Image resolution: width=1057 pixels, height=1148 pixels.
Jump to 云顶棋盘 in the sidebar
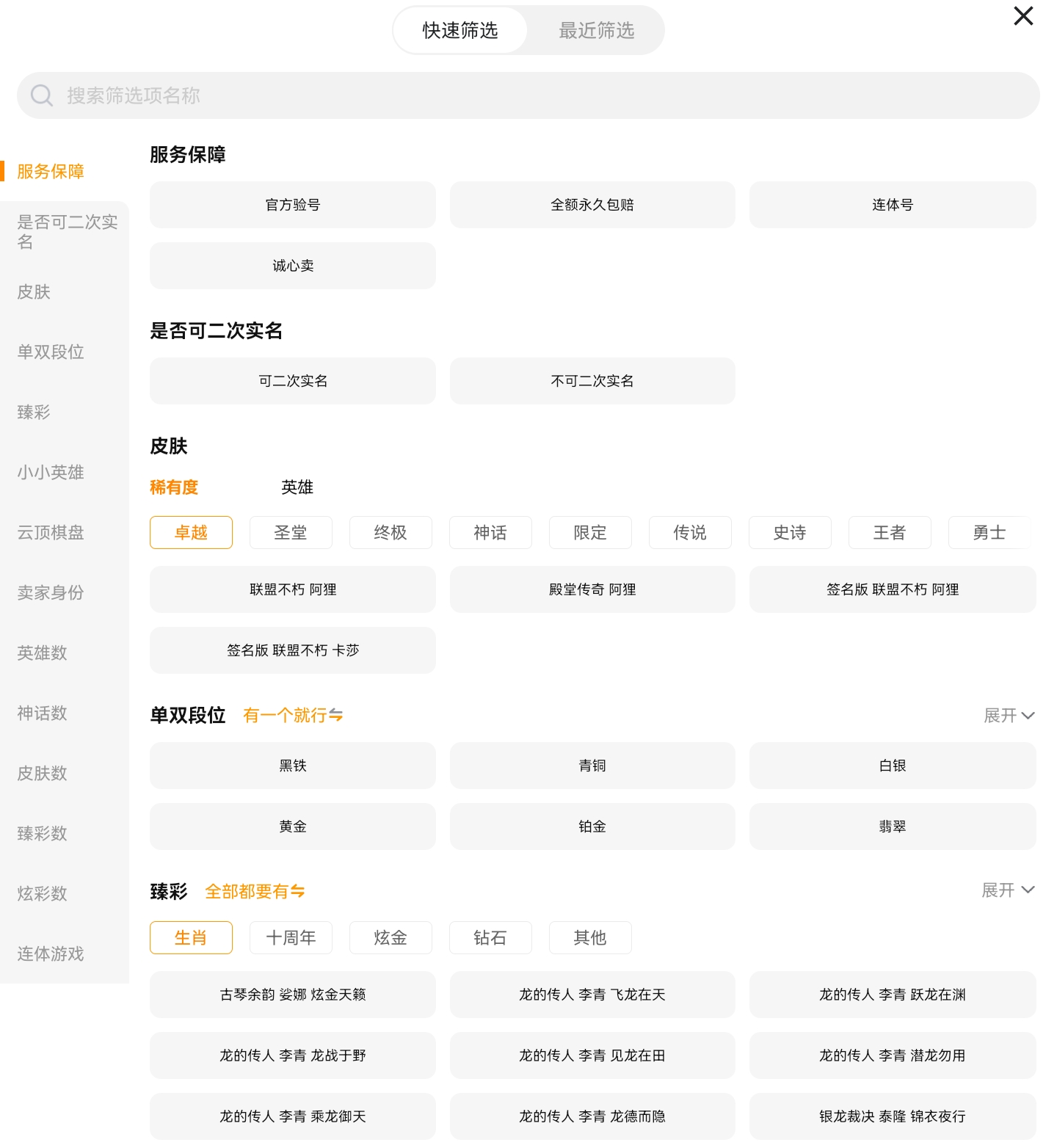51,532
